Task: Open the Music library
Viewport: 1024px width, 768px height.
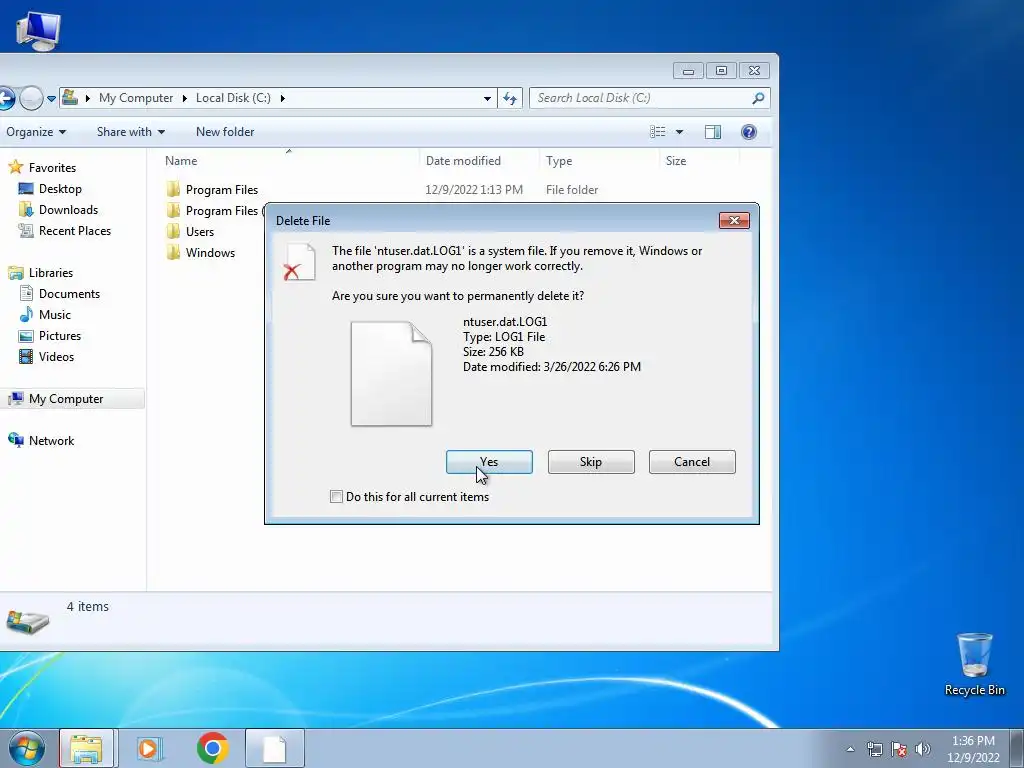Action: tap(55, 315)
